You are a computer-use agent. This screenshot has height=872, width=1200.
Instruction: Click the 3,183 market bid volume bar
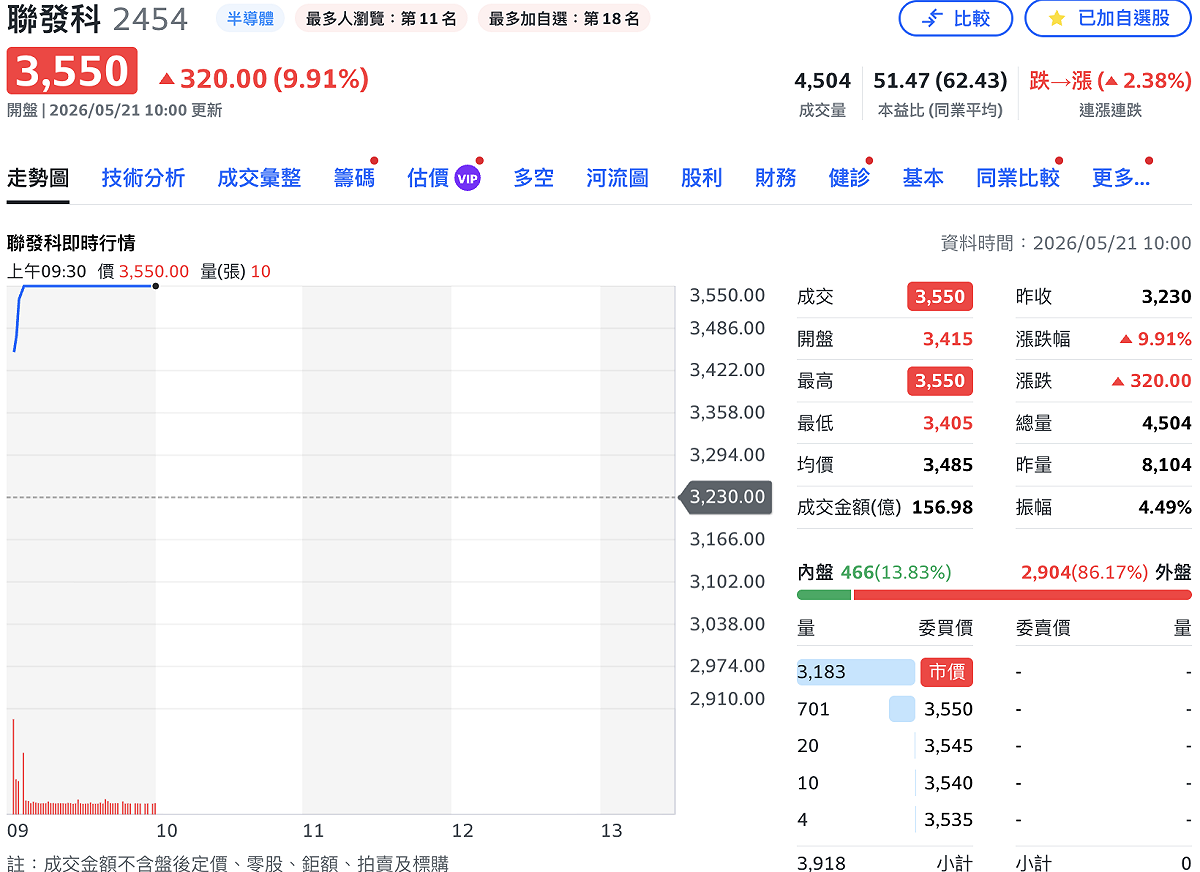[856, 672]
